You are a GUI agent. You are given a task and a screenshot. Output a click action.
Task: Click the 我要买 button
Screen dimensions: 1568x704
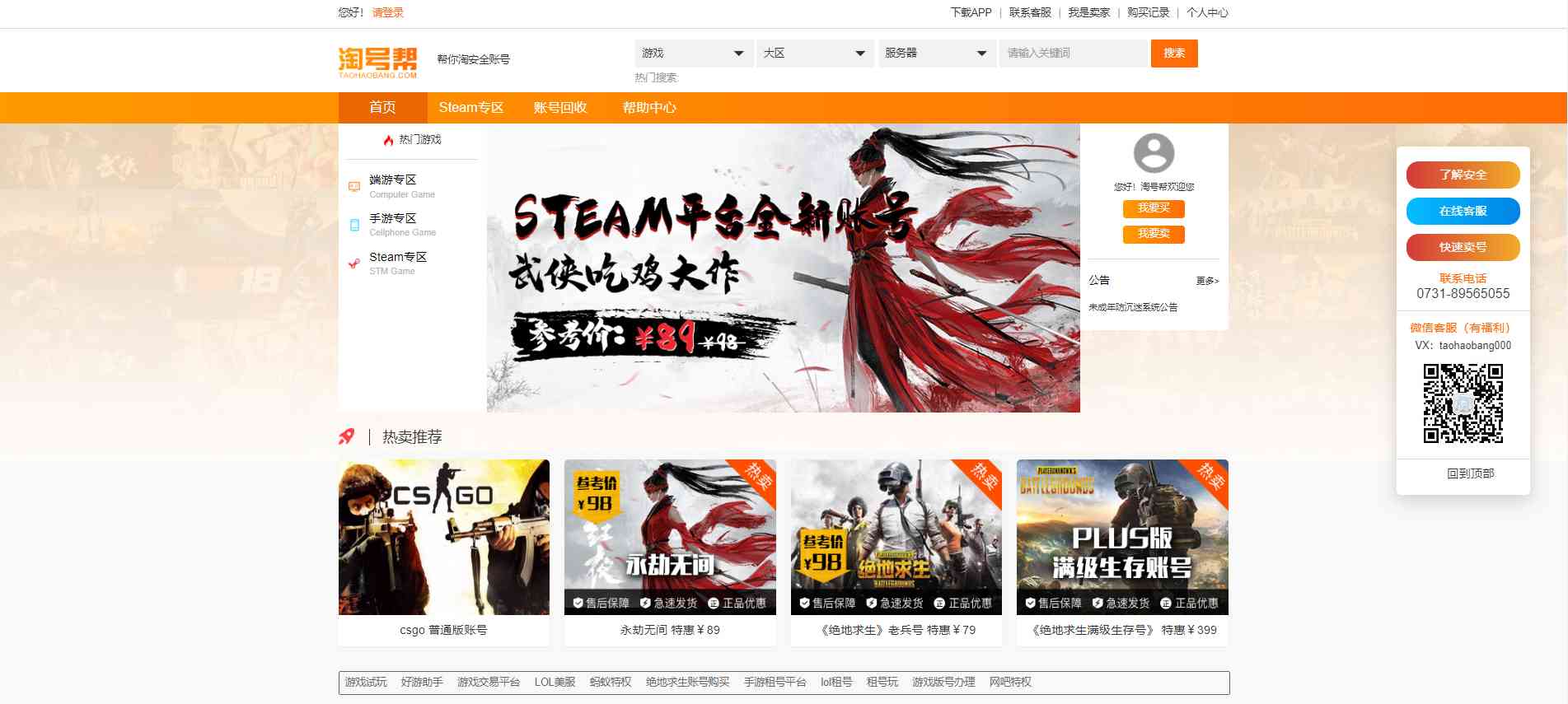click(1154, 208)
